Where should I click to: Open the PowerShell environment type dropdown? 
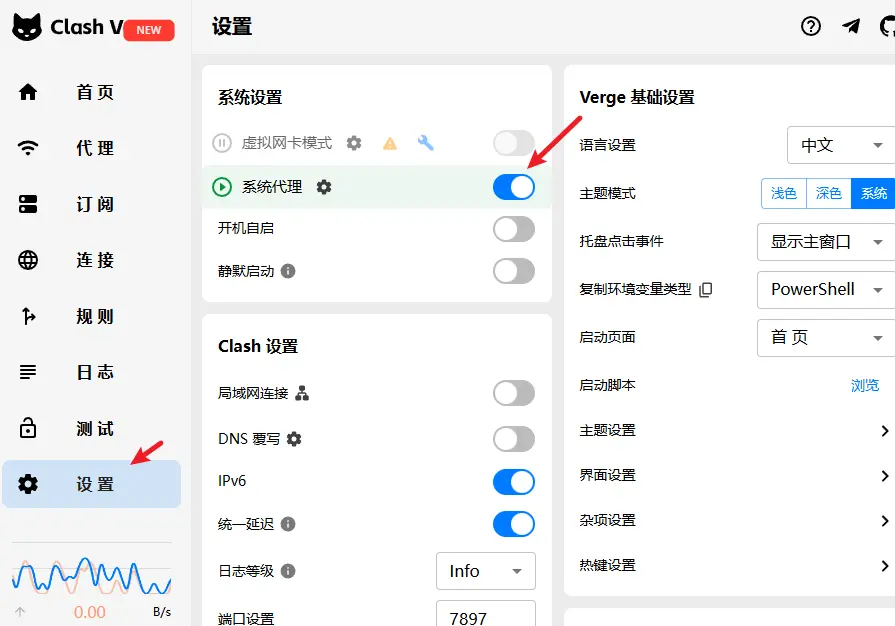[826, 290]
